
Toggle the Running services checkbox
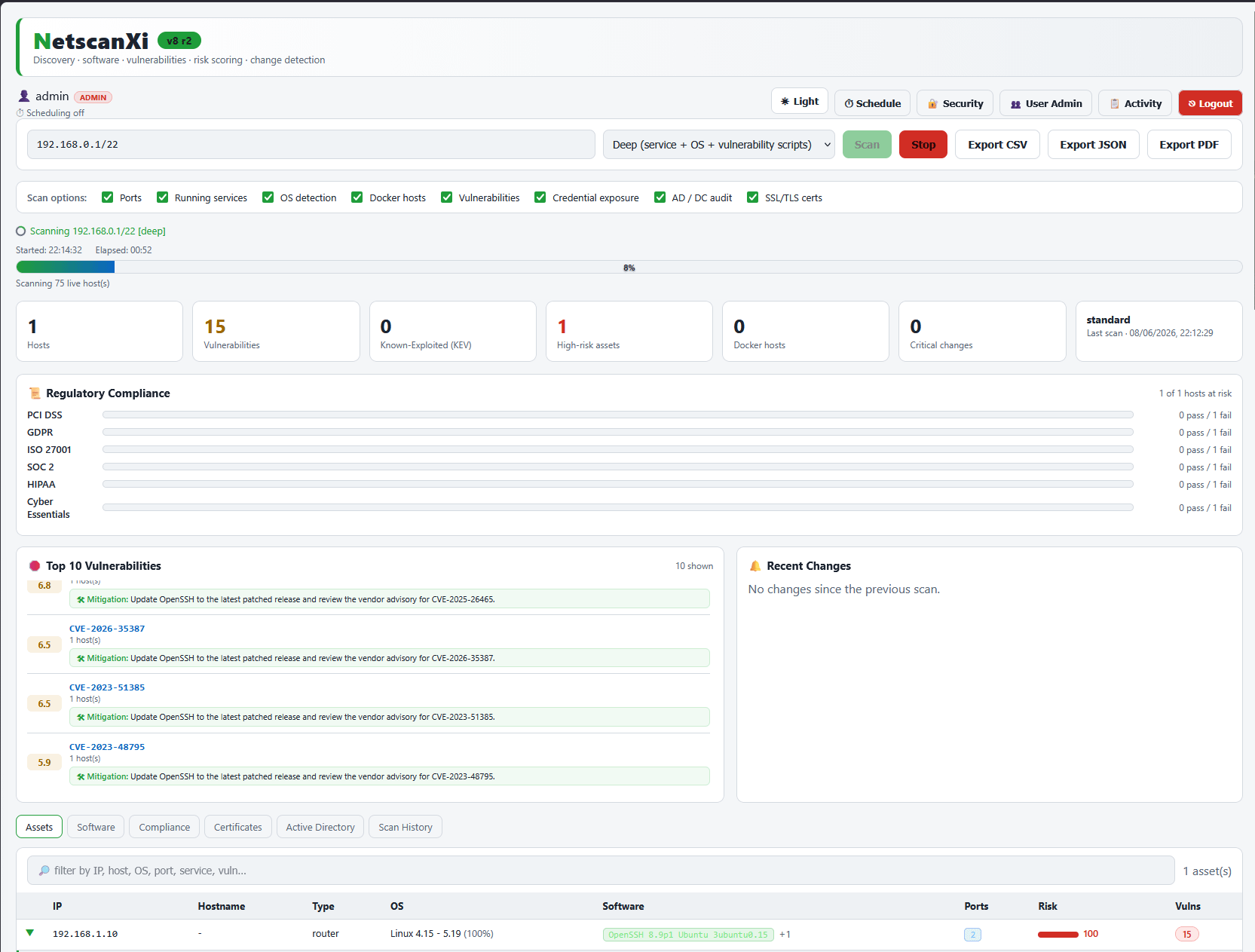[163, 197]
